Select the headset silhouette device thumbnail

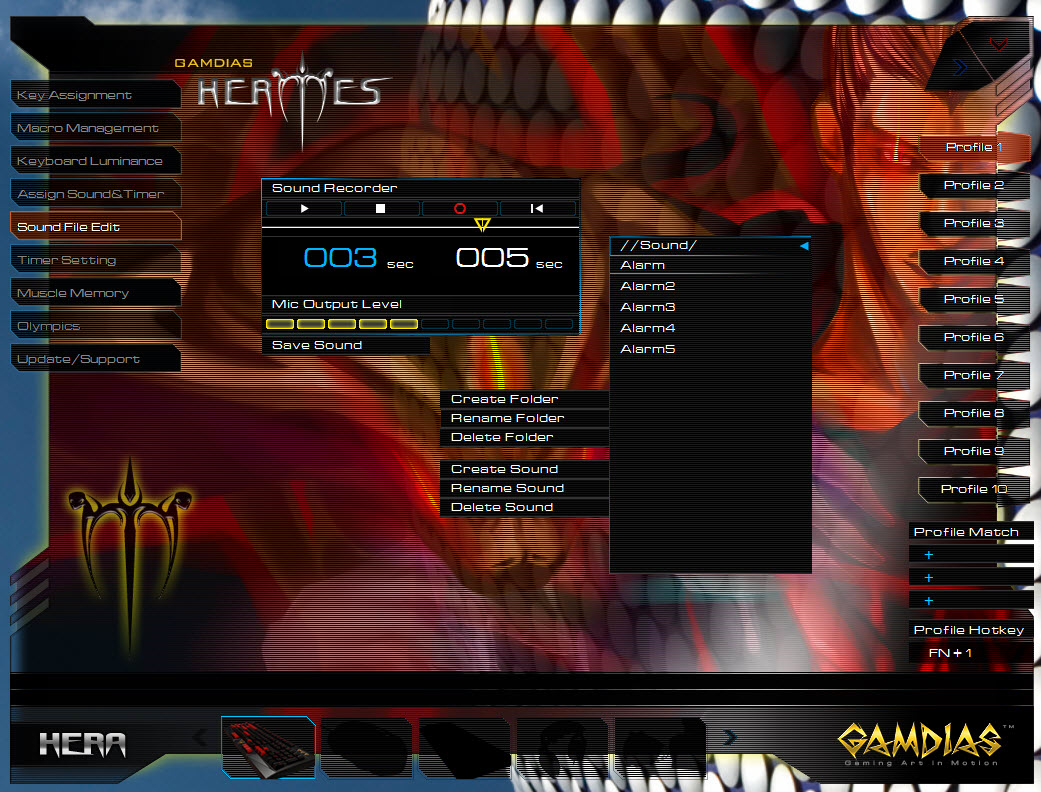[x=563, y=747]
